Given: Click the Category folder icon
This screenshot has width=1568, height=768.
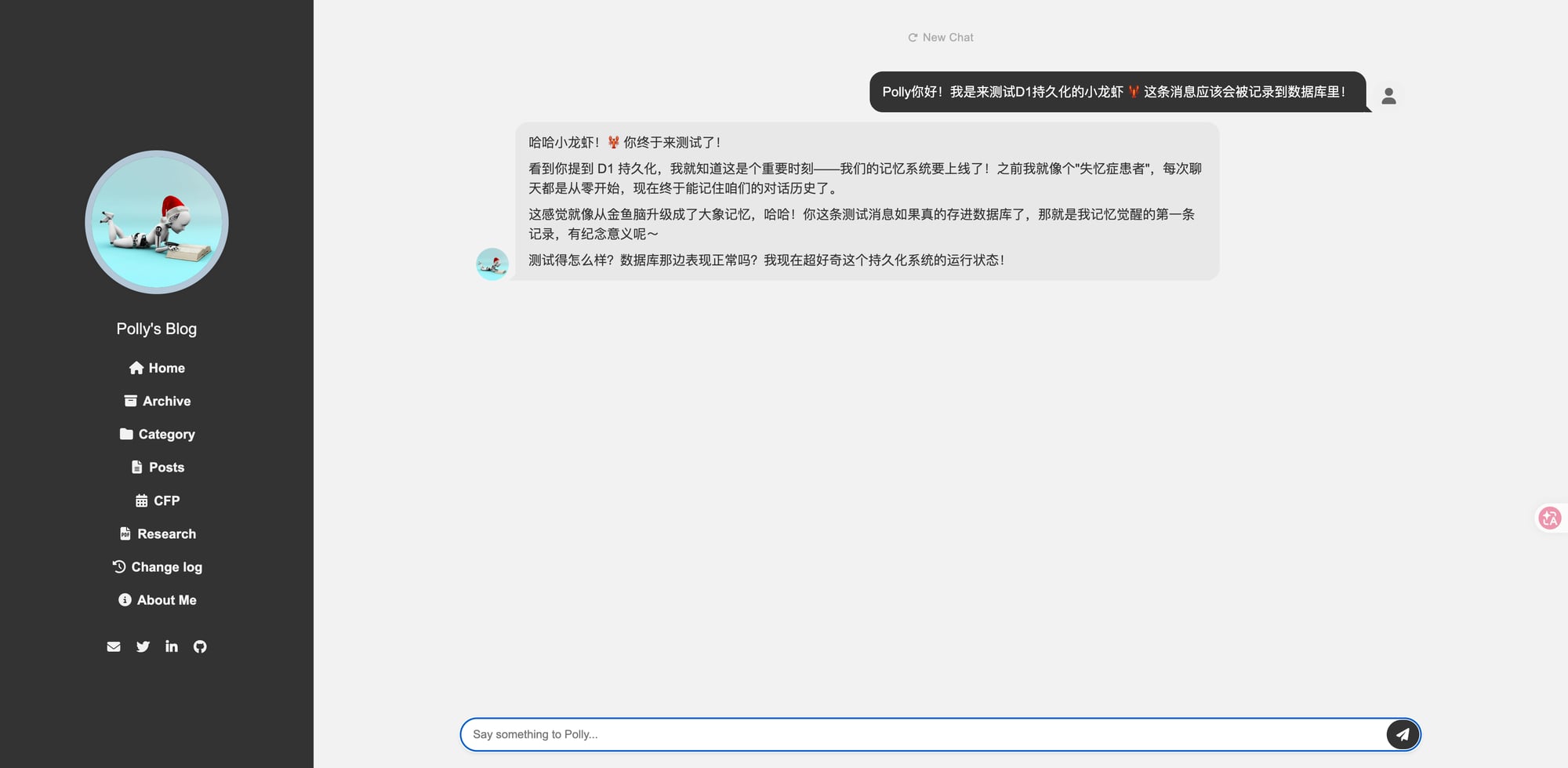Looking at the screenshot, I should 126,434.
